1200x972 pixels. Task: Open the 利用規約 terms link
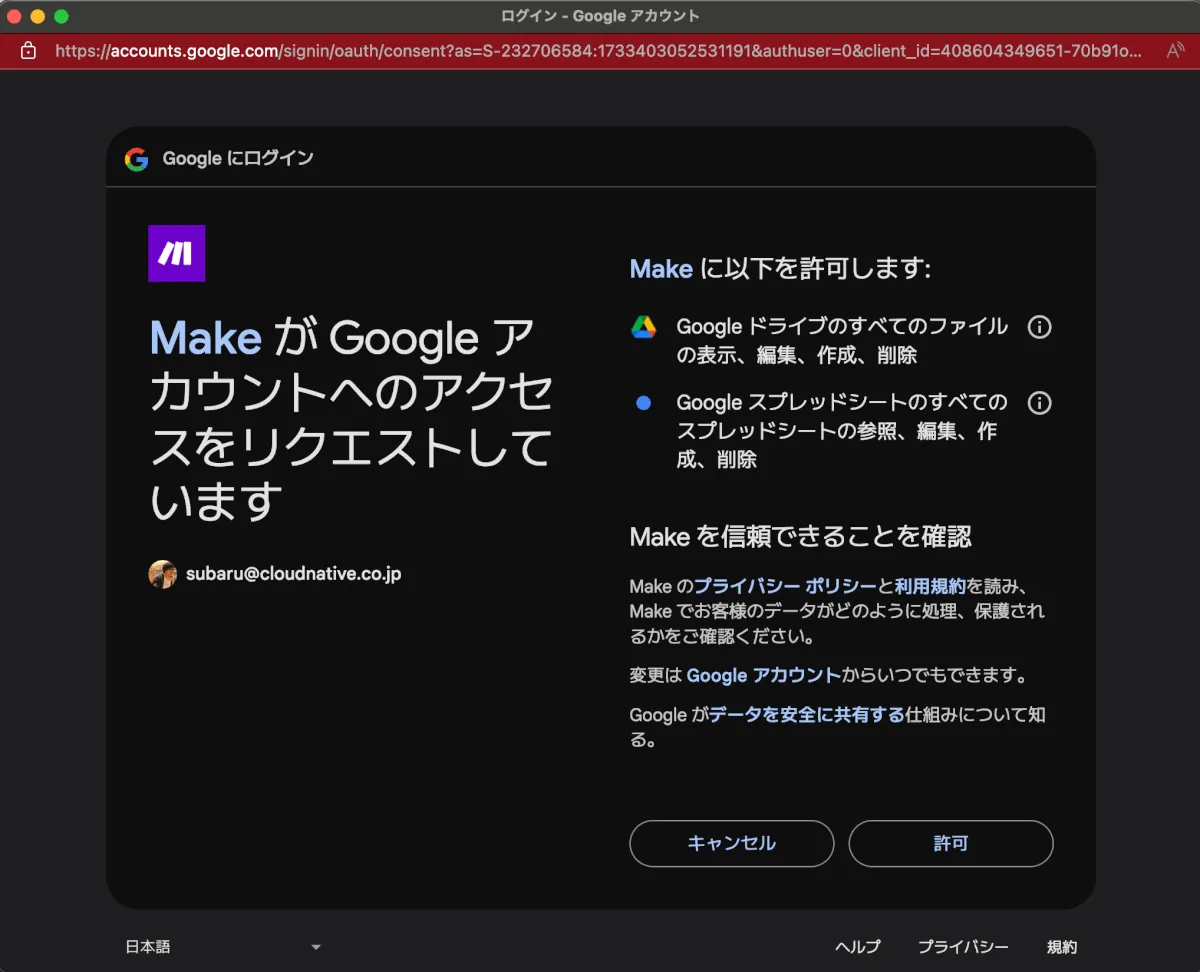(930, 586)
